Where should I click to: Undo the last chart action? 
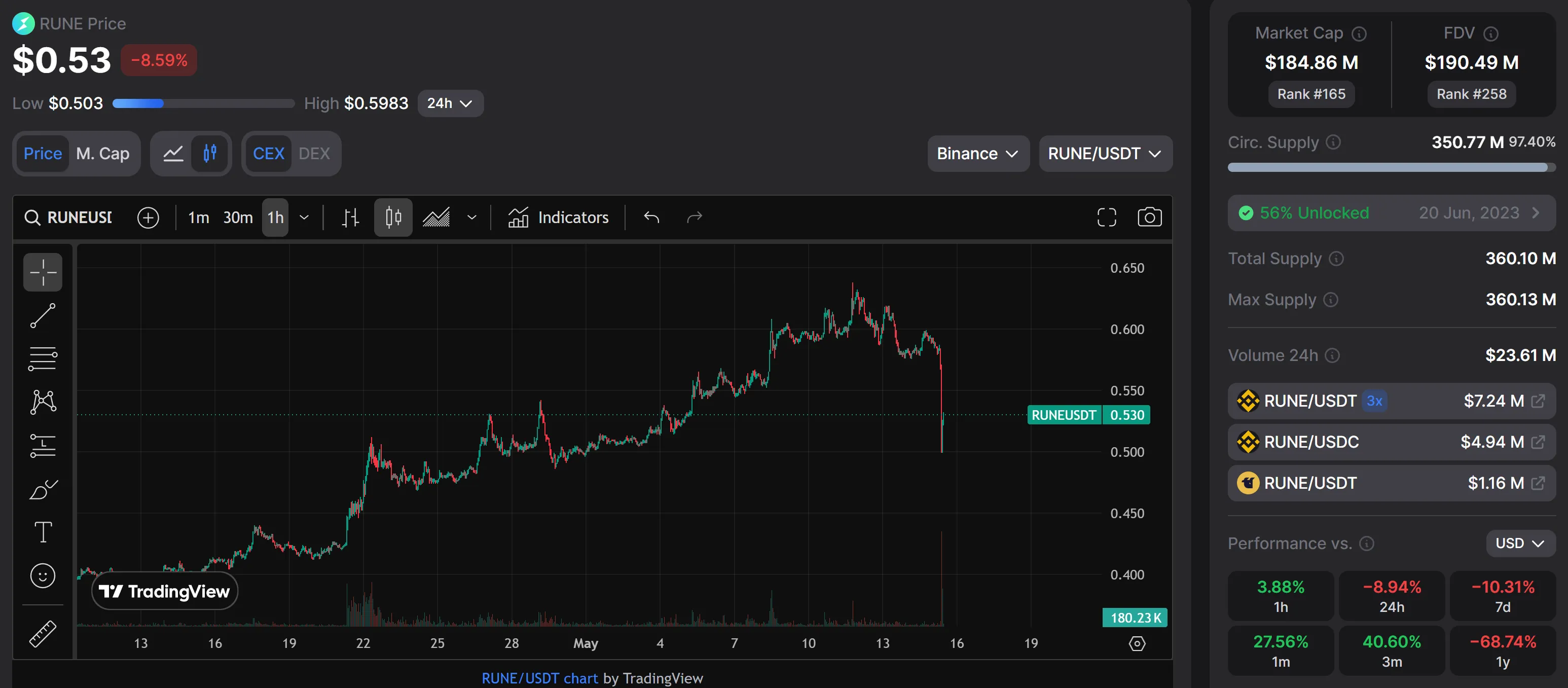[651, 218]
